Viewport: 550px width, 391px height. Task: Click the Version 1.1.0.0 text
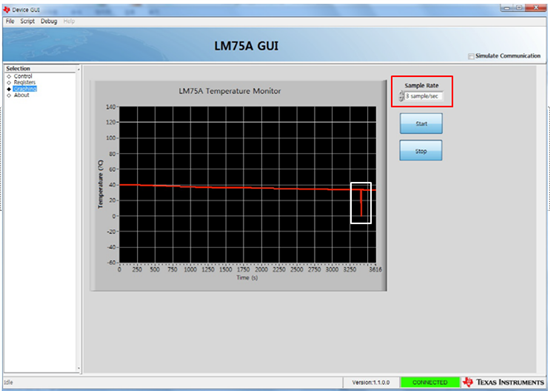pos(371,382)
